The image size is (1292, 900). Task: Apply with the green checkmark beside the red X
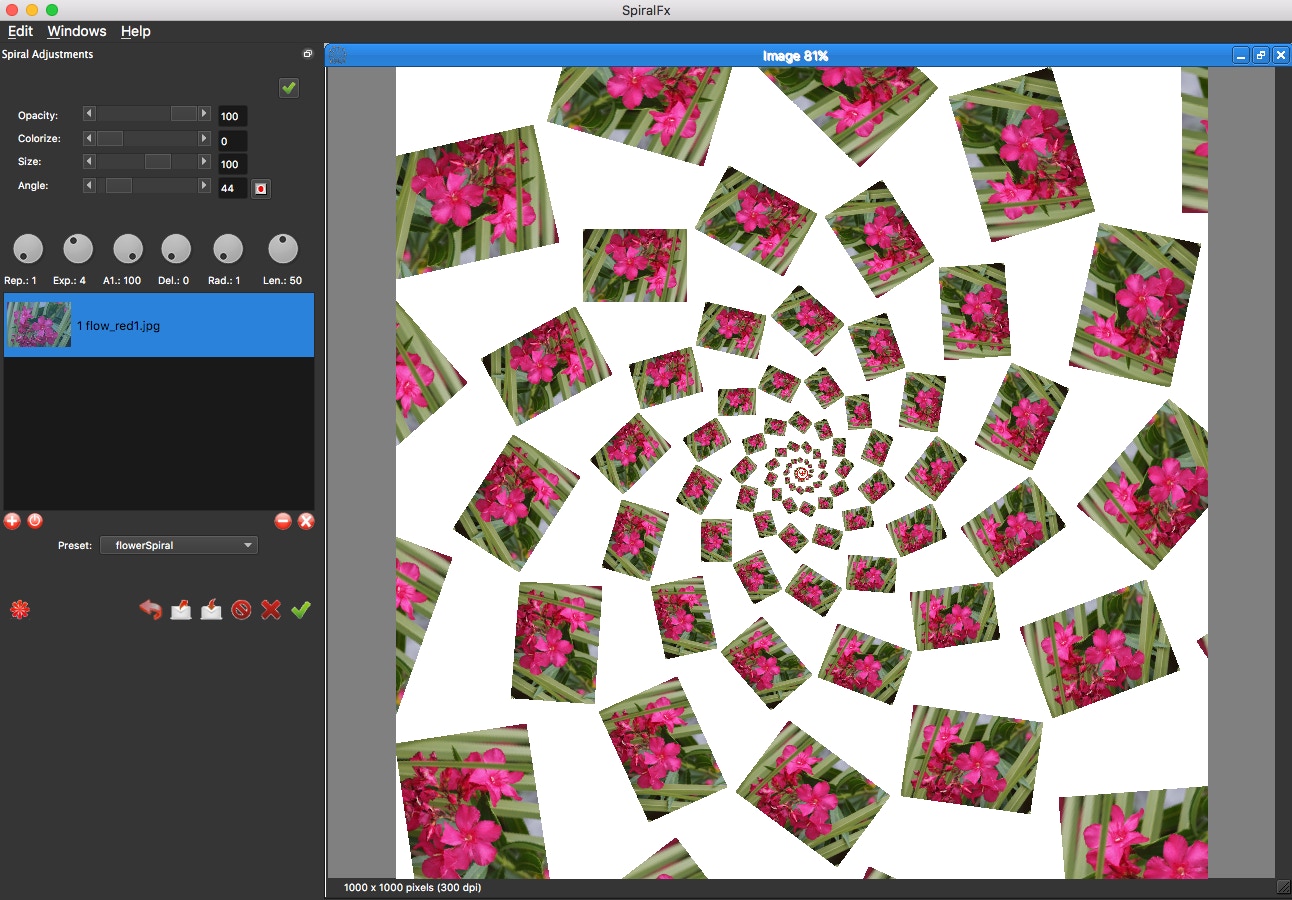pyautogui.click(x=301, y=609)
